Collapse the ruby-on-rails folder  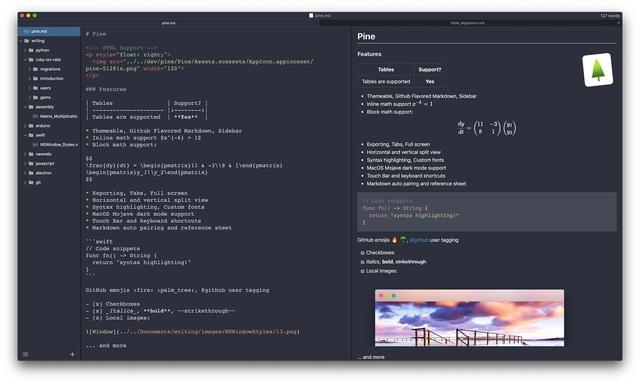(25, 60)
